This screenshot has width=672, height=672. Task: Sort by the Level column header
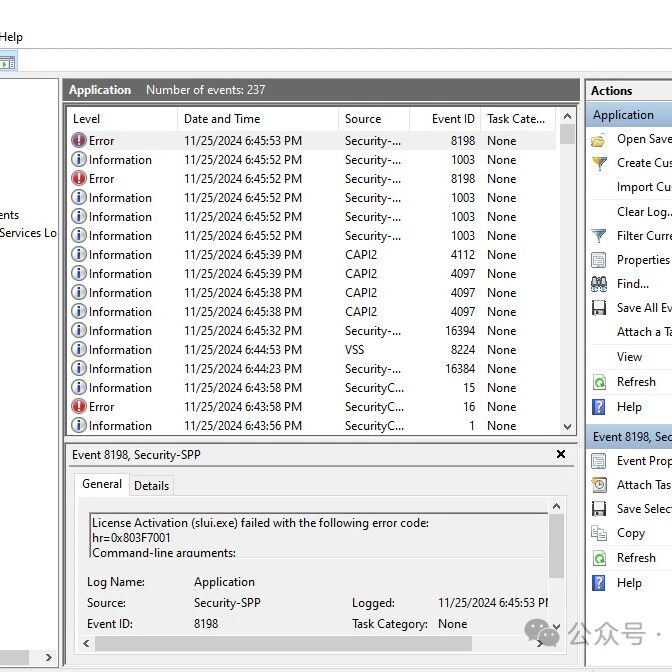[122, 119]
